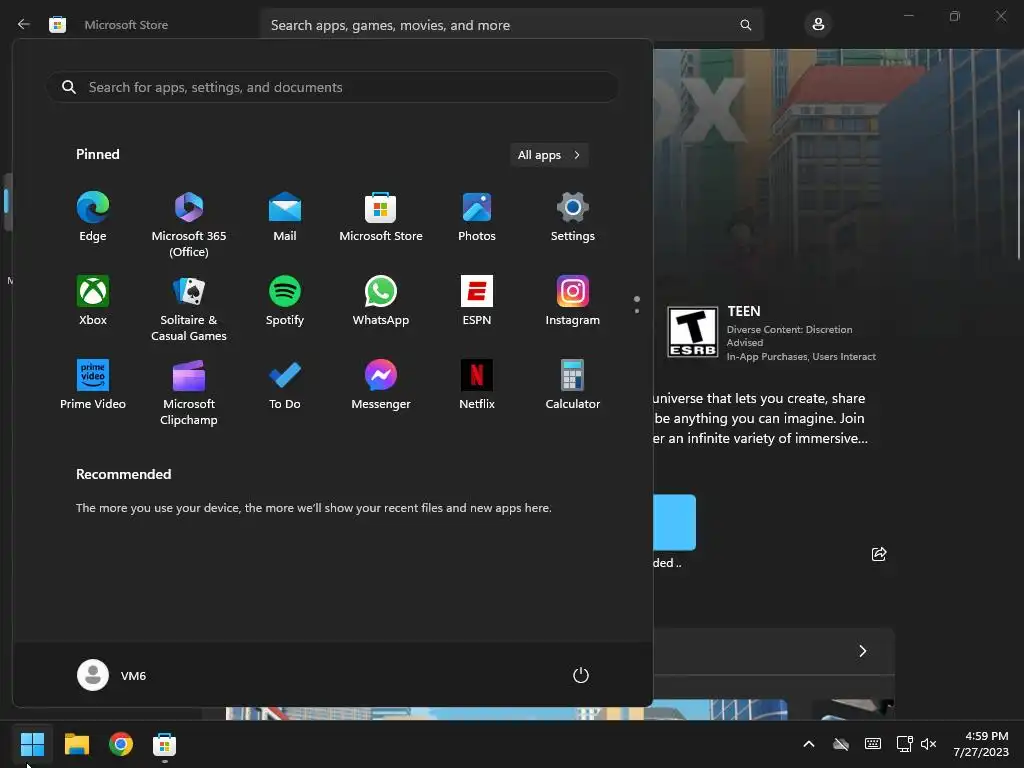Launch Spotify from Start menu
Image resolution: width=1024 pixels, height=768 pixels.
pos(285,300)
